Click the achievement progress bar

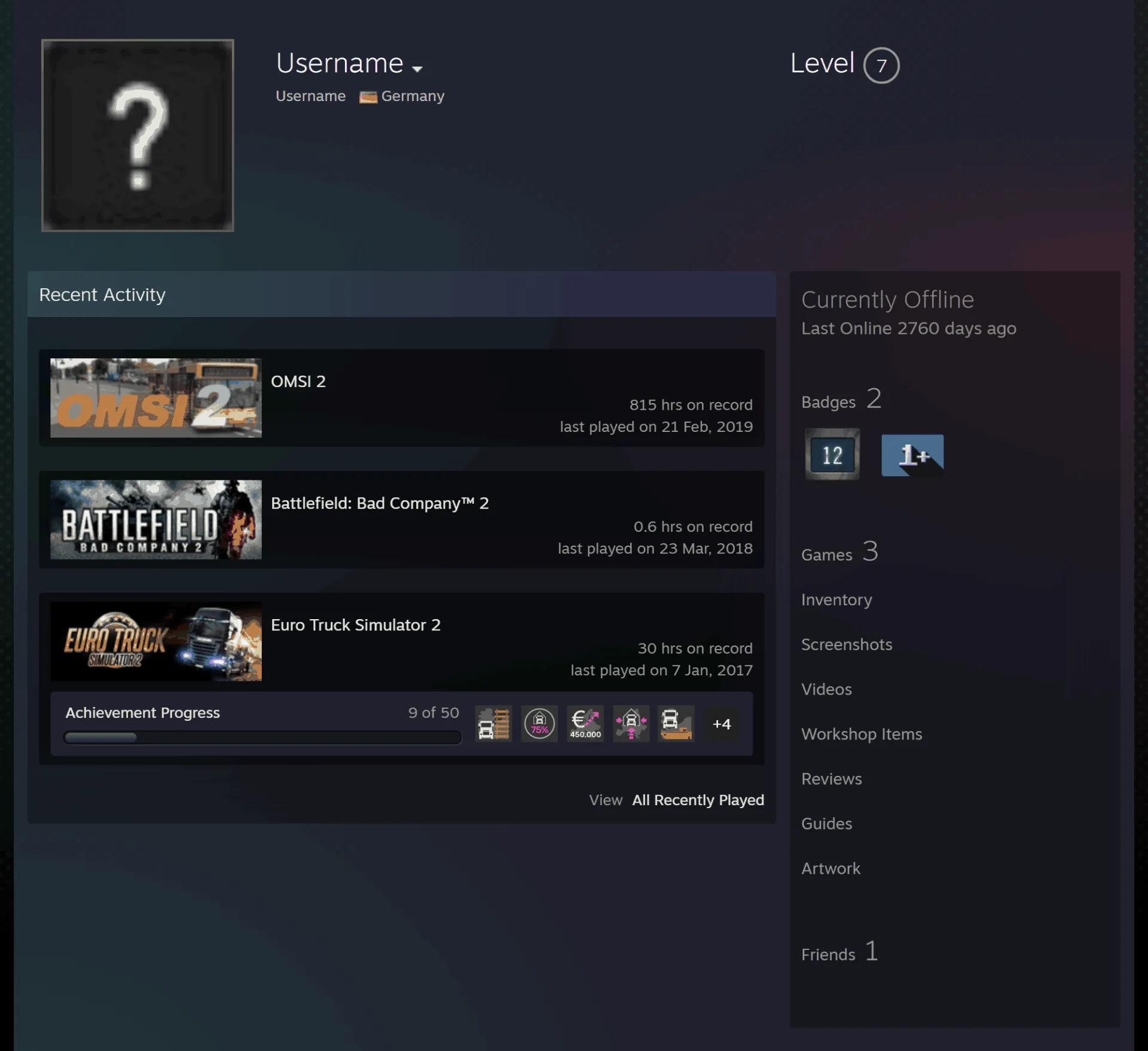point(262,737)
